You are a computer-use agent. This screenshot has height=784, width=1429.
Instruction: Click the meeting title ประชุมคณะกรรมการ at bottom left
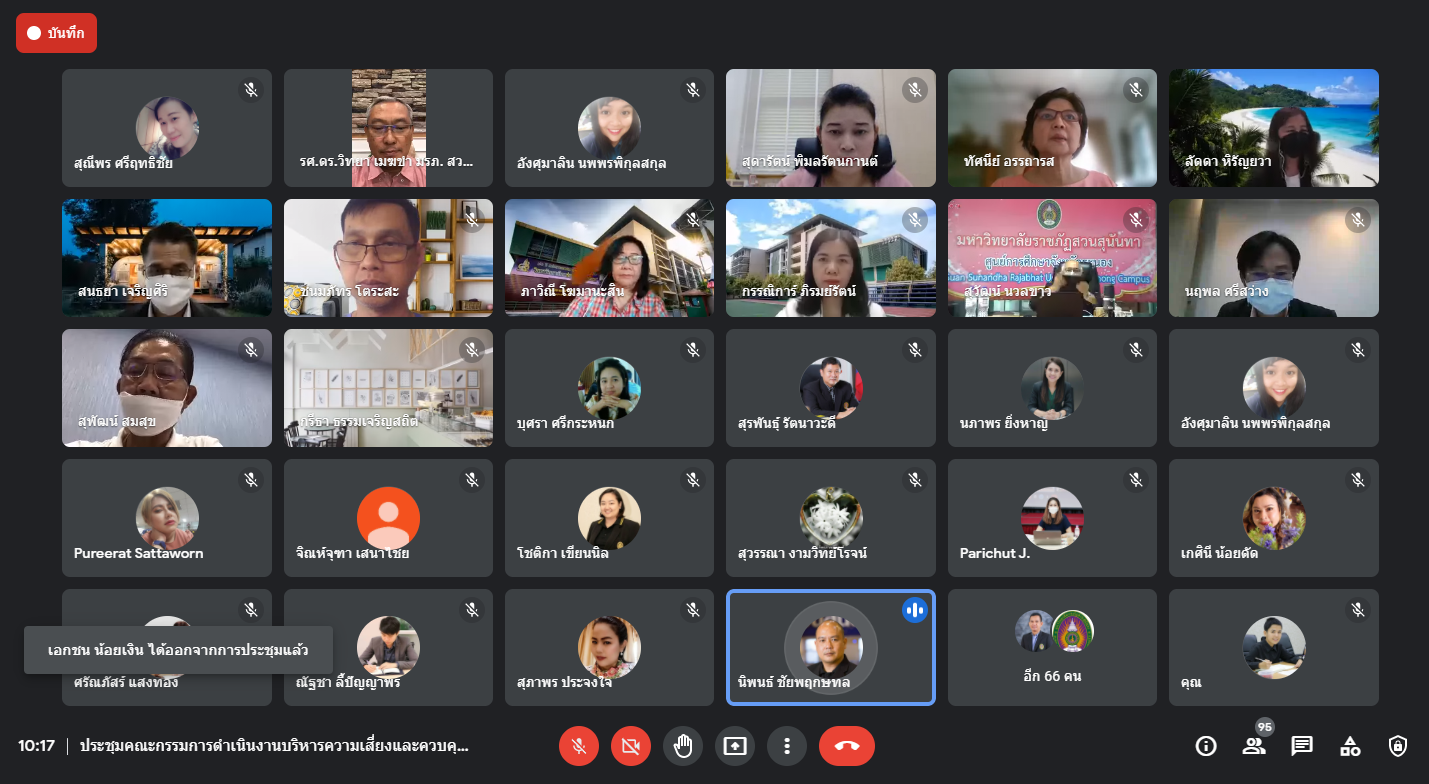tap(275, 746)
